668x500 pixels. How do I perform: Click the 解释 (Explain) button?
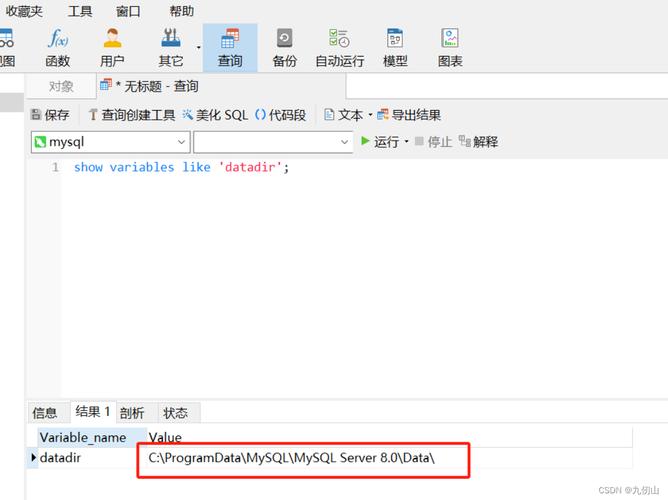coord(478,141)
